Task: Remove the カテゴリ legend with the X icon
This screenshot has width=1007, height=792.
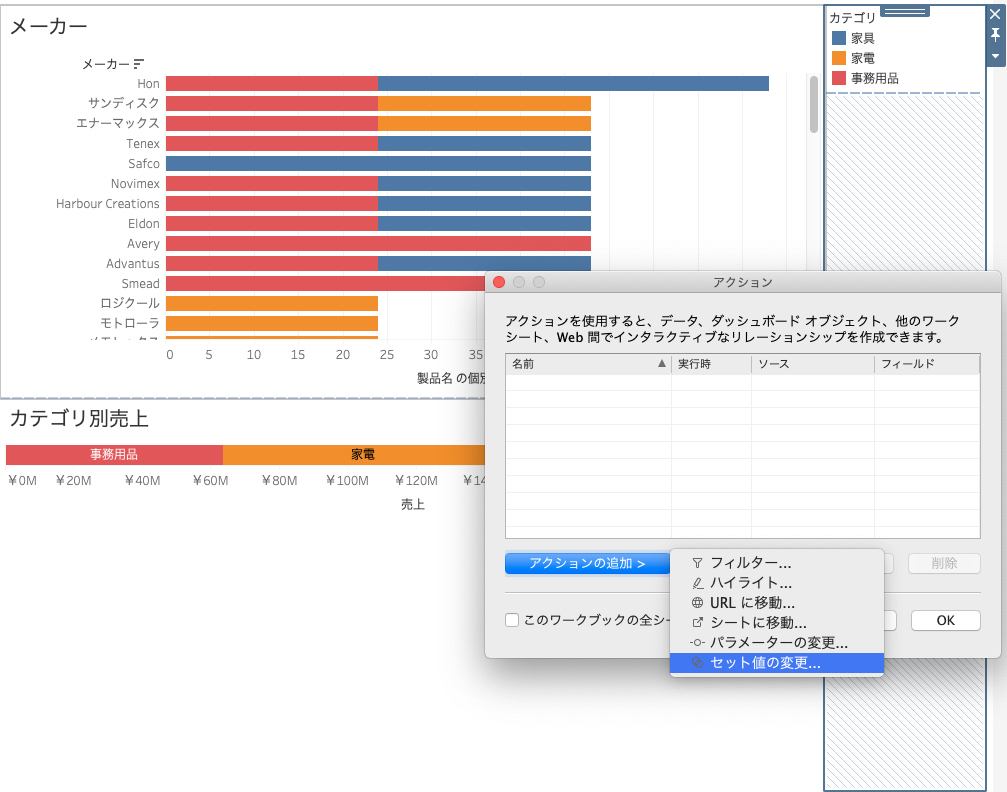Action: click(995, 14)
